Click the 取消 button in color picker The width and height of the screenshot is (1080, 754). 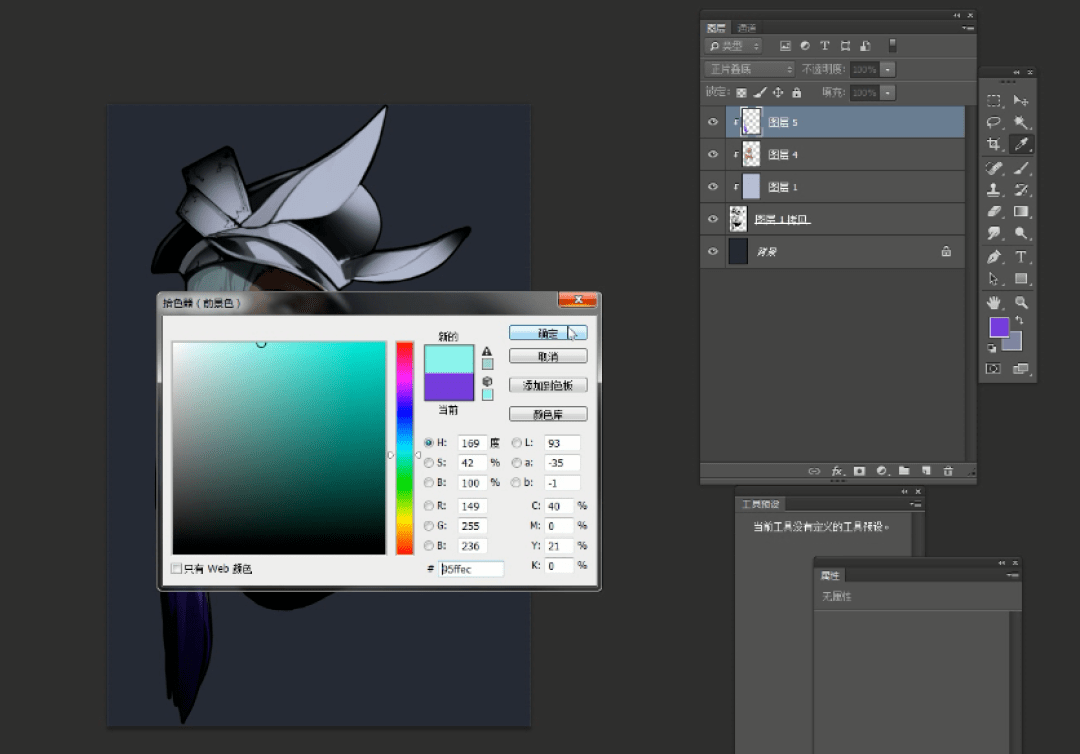tap(547, 357)
